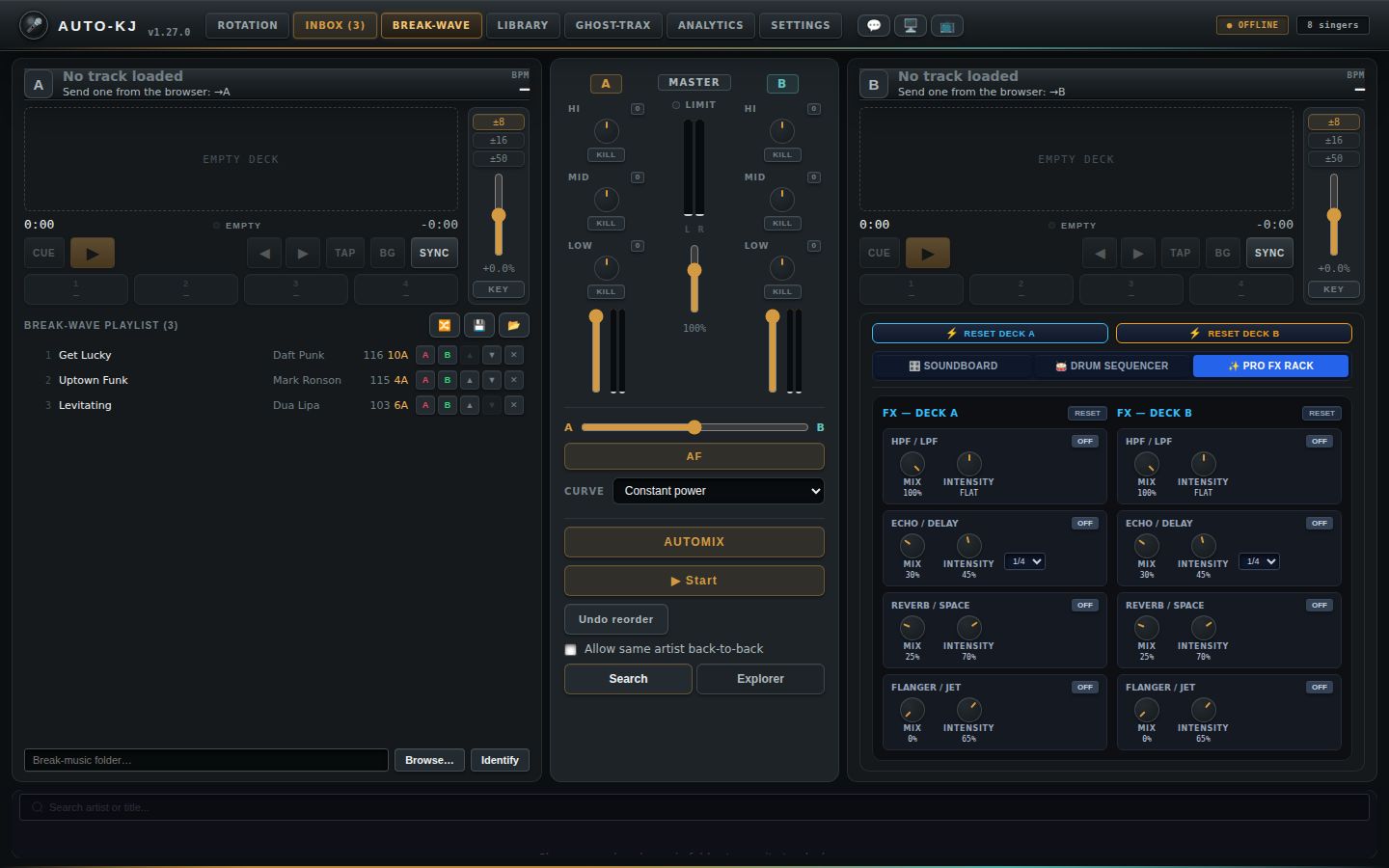Screen dimensions: 1389x868
Task: Shuffle the Break-Wave playlist
Action: click(x=445, y=326)
